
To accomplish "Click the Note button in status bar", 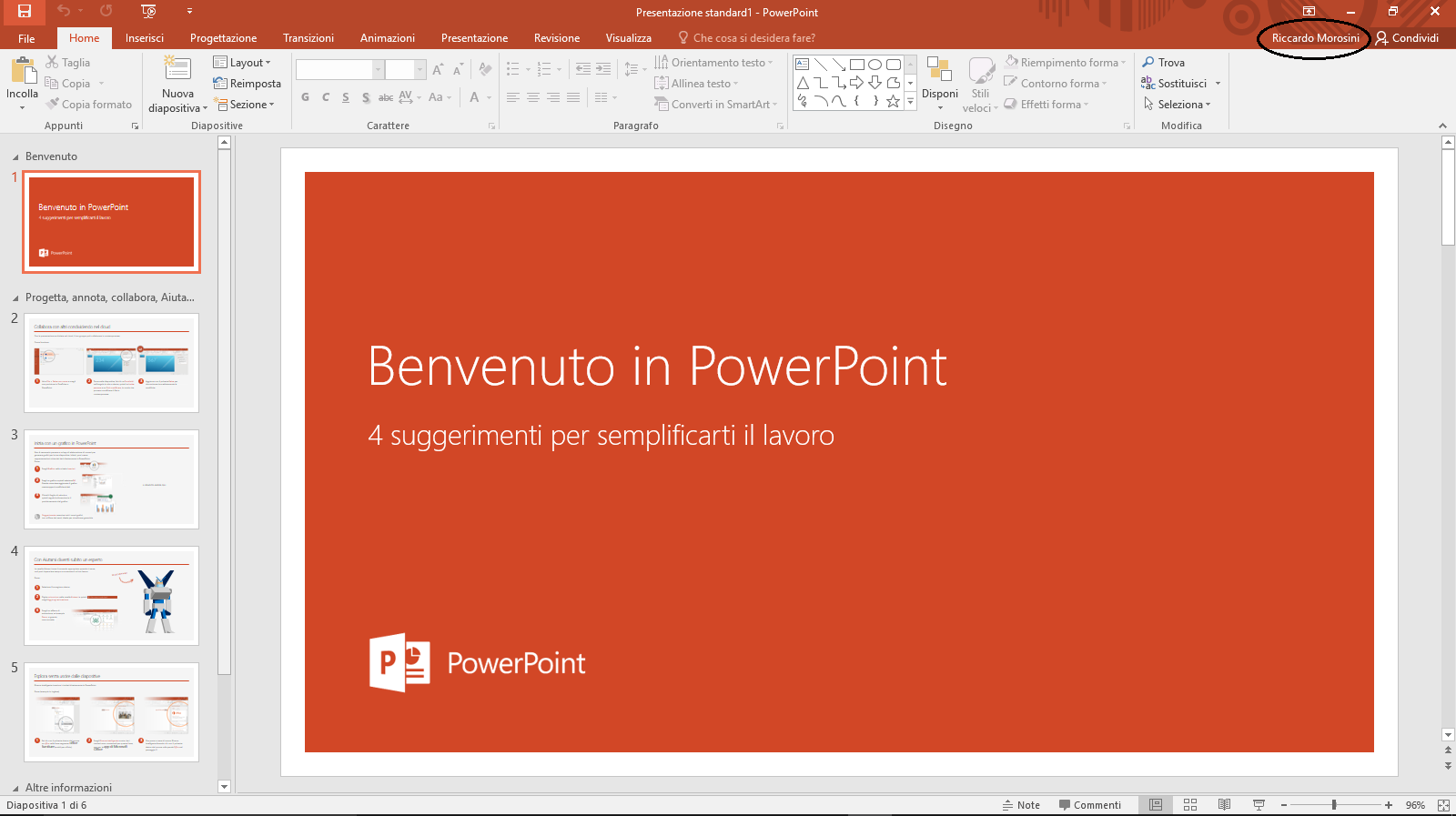I will (x=1021, y=805).
